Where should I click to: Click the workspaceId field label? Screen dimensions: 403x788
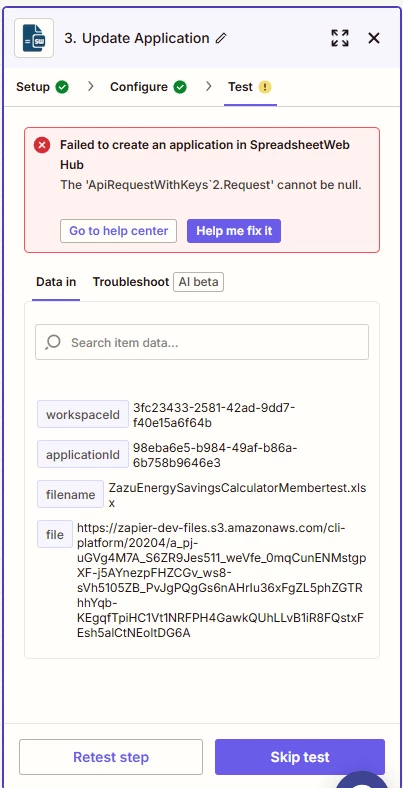tap(83, 415)
